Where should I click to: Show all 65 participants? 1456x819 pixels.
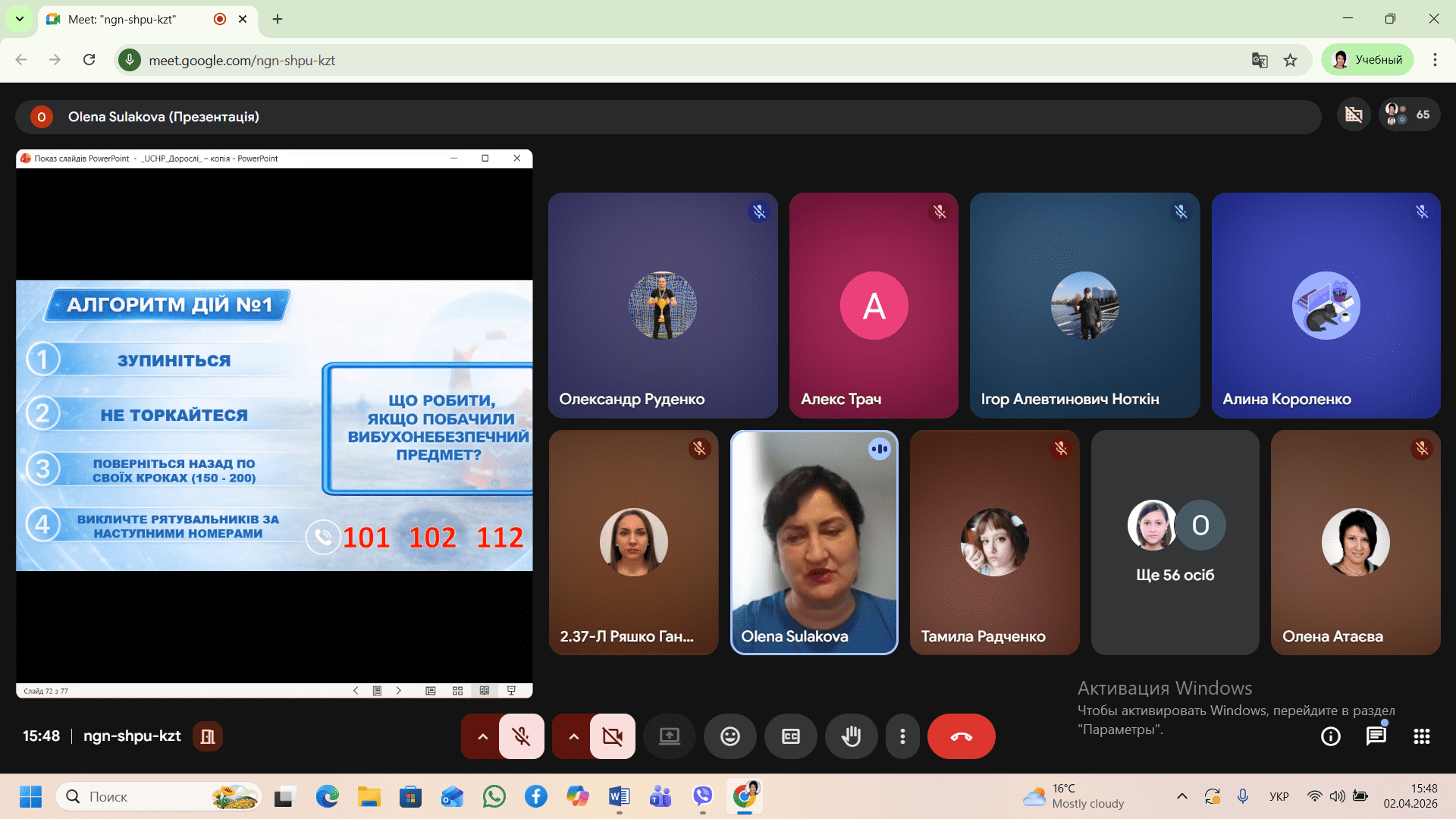coord(1409,115)
